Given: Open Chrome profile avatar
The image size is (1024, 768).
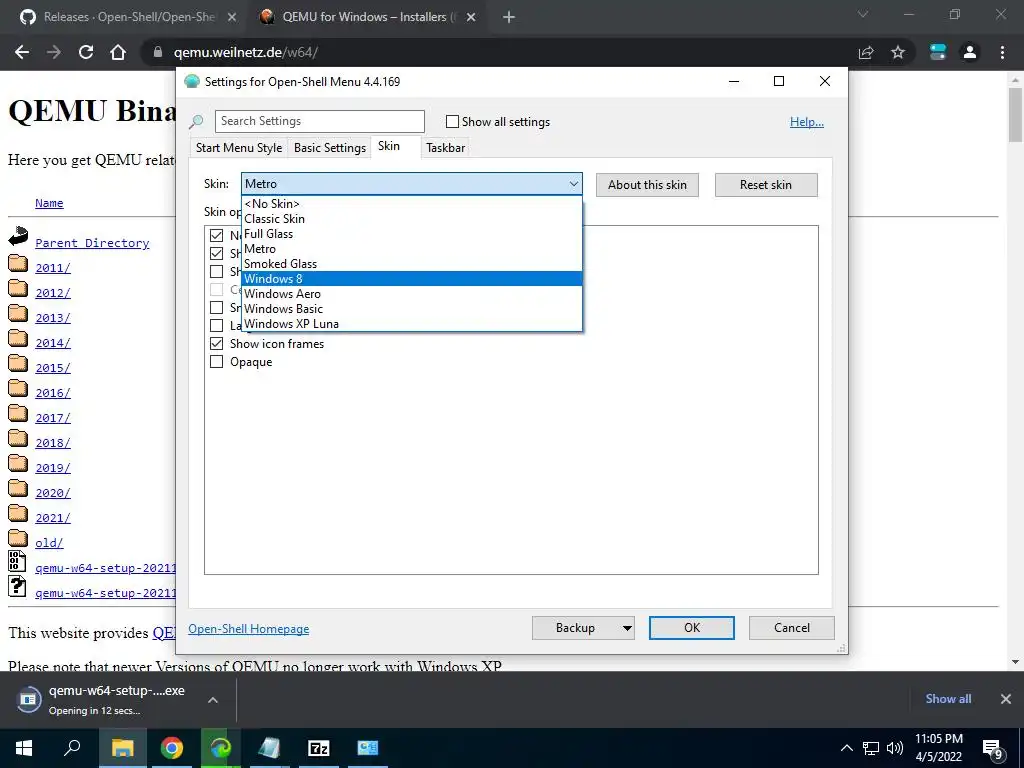Looking at the screenshot, I should point(970,52).
